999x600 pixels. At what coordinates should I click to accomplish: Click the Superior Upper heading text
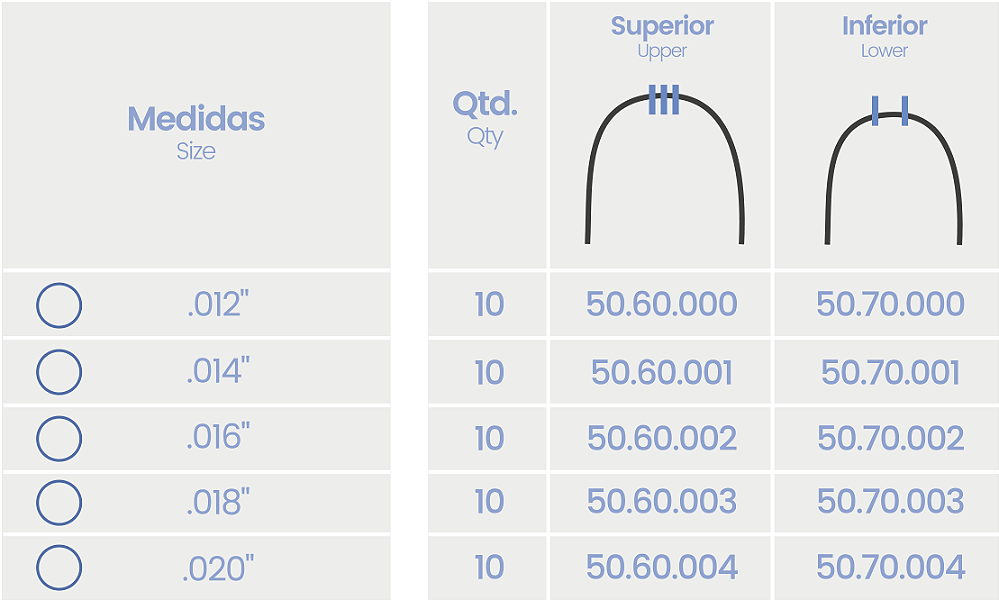[662, 36]
